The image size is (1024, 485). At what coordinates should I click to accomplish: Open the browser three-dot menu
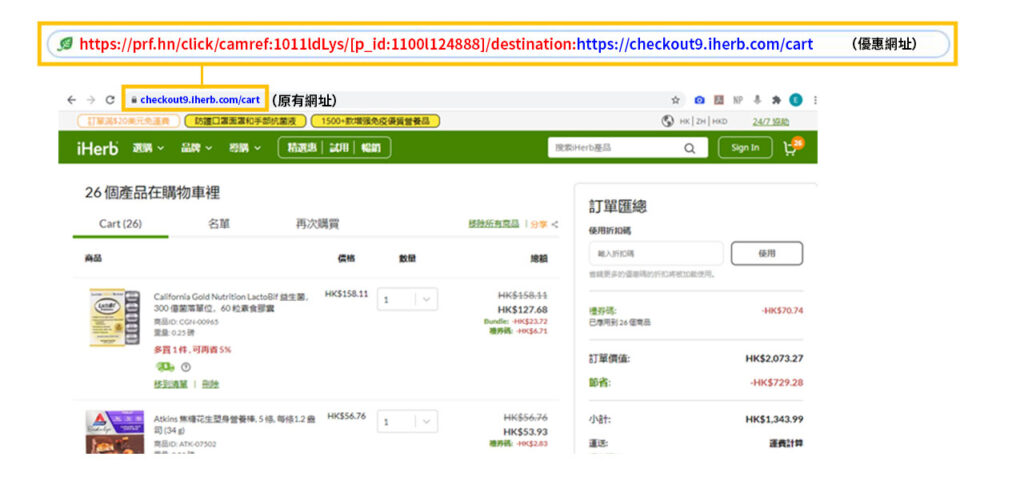[x=814, y=100]
